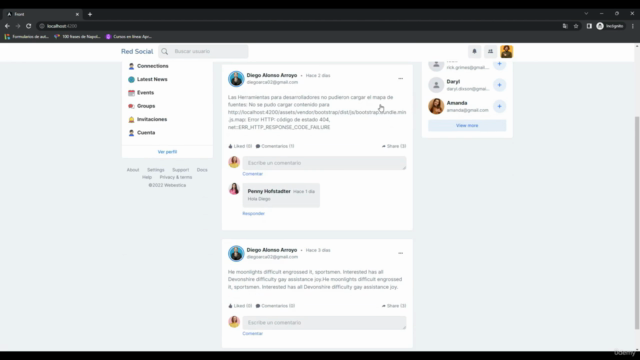Open the user profile avatar in header

[507, 51]
